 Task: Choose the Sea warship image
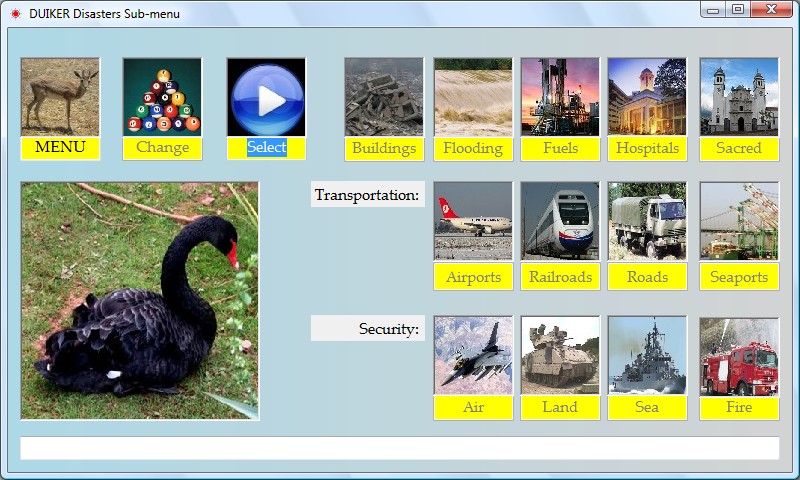[x=647, y=356]
